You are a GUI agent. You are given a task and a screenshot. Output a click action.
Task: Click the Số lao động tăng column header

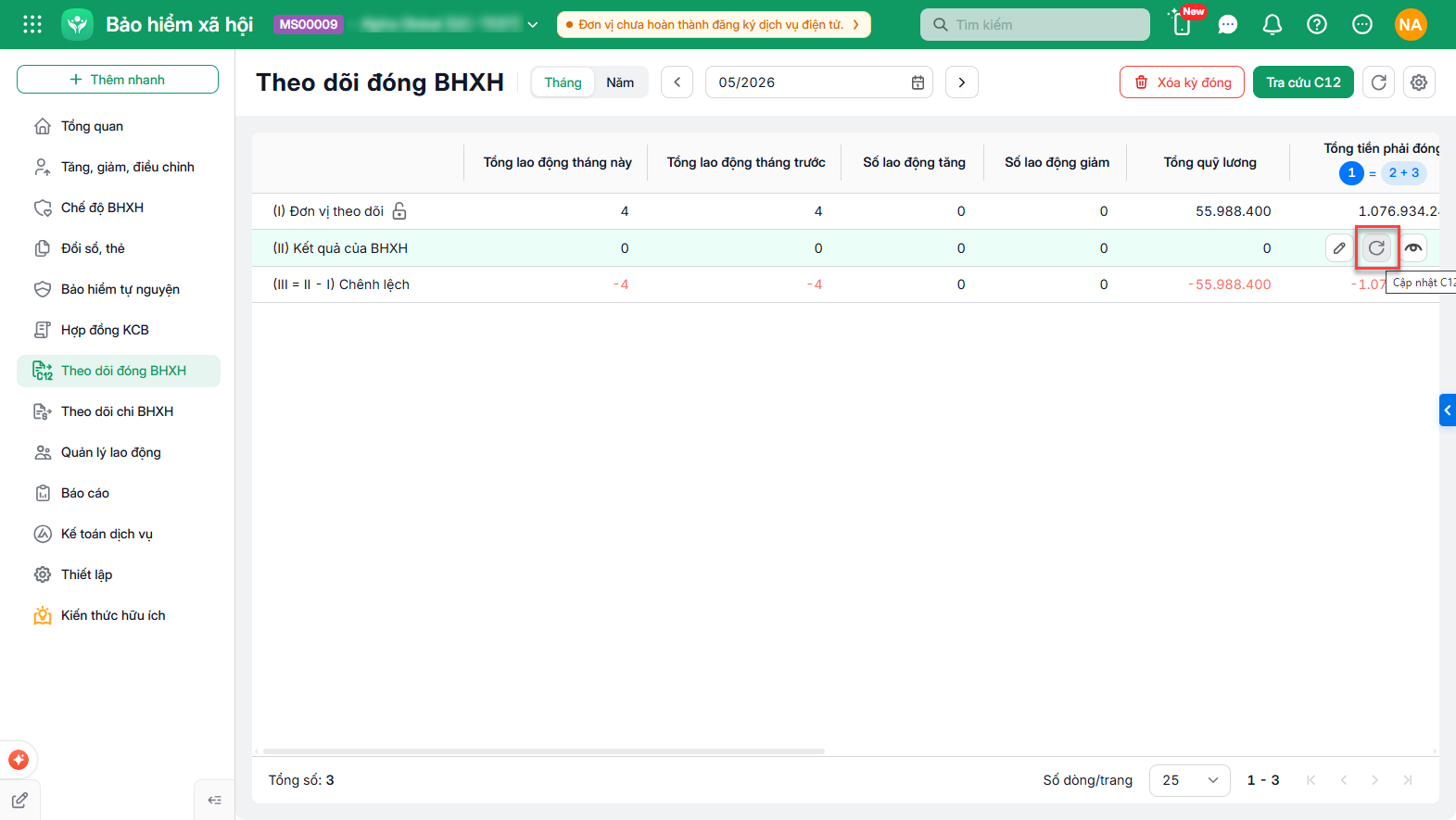(x=914, y=162)
